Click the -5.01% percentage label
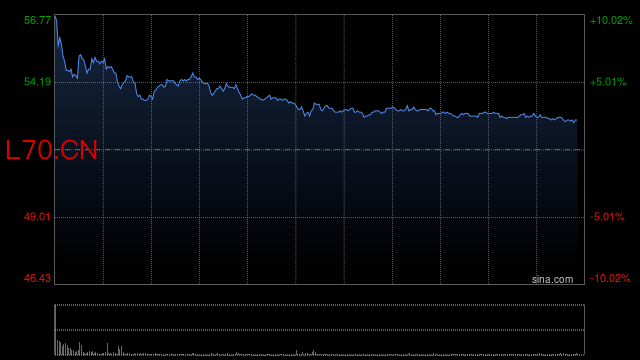 (607, 217)
